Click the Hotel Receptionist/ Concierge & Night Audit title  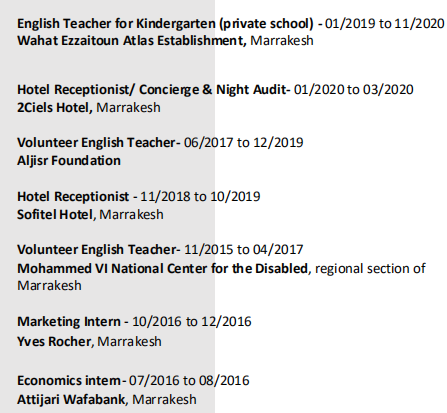click(x=152, y=90)
